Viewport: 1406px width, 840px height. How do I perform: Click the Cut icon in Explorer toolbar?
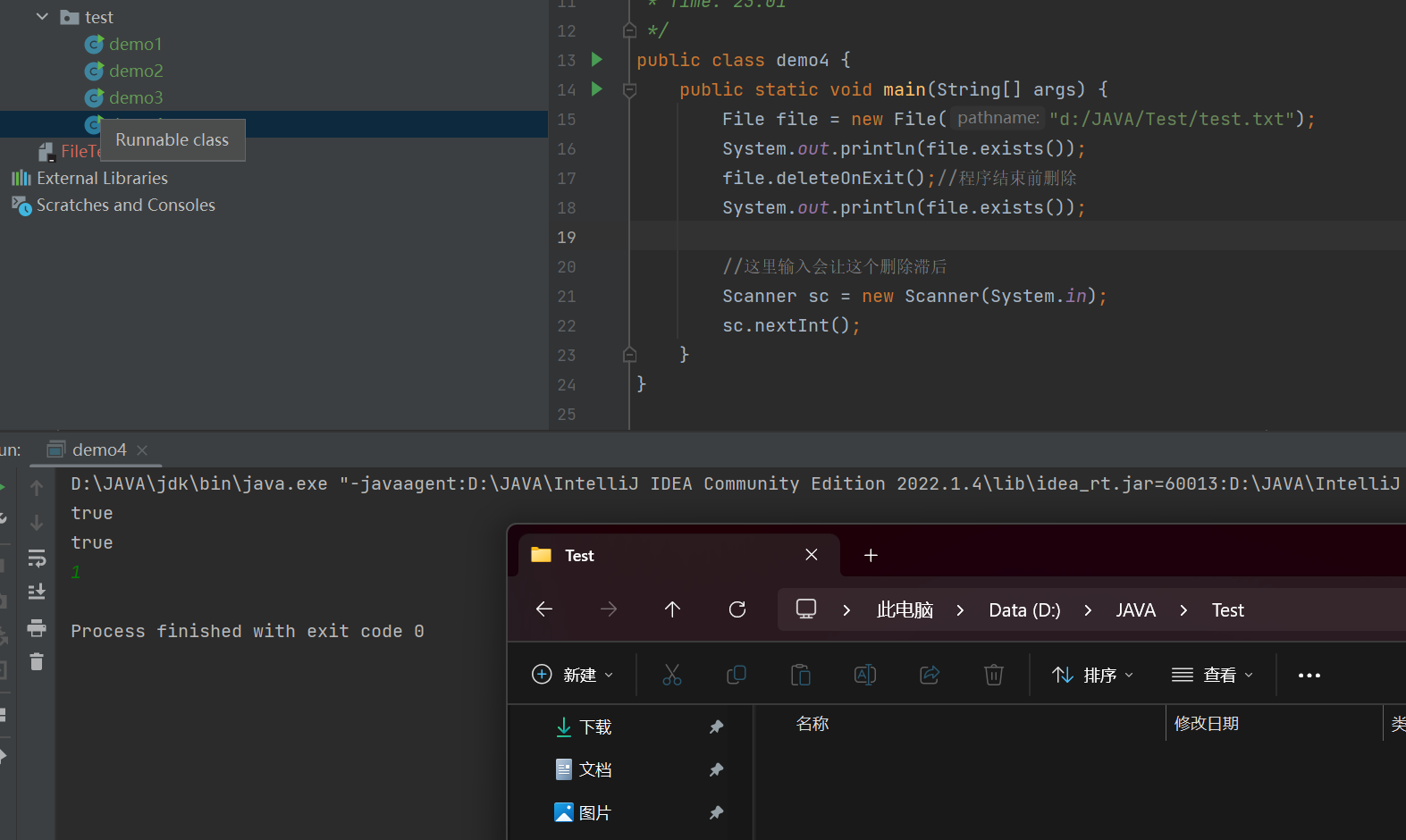672,675
